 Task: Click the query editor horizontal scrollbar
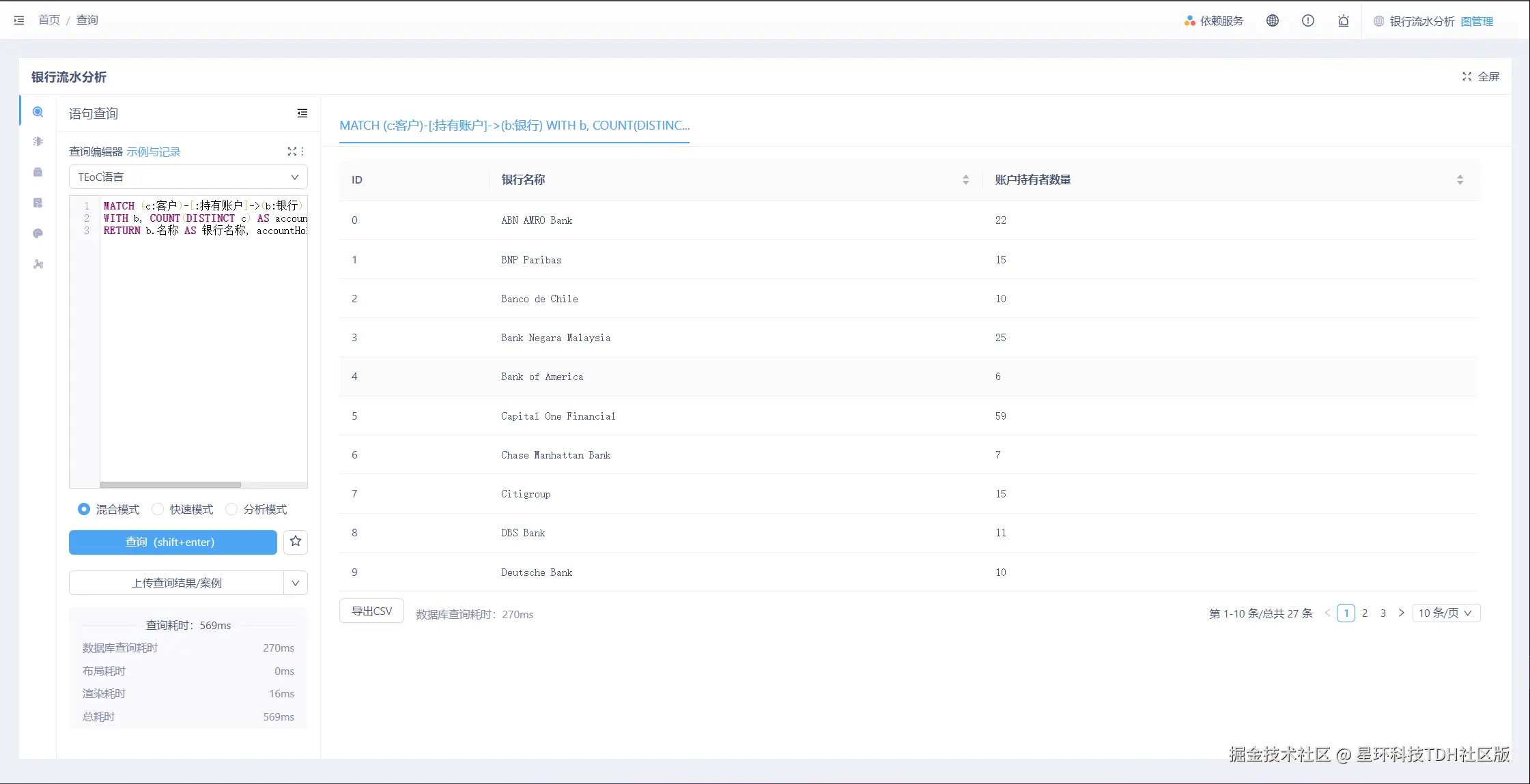tap(171, 485)
